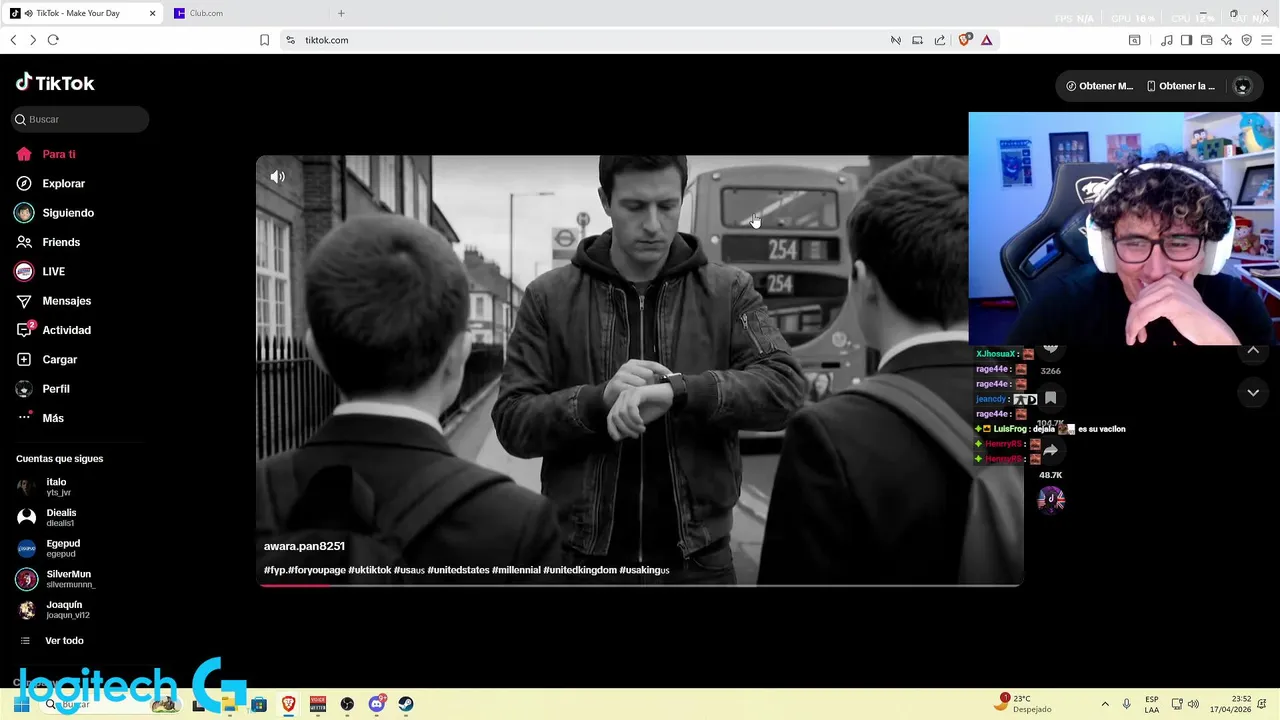Open a new browser tab
The width and height of the screenshot is (1280, 720).
point(341,13)
